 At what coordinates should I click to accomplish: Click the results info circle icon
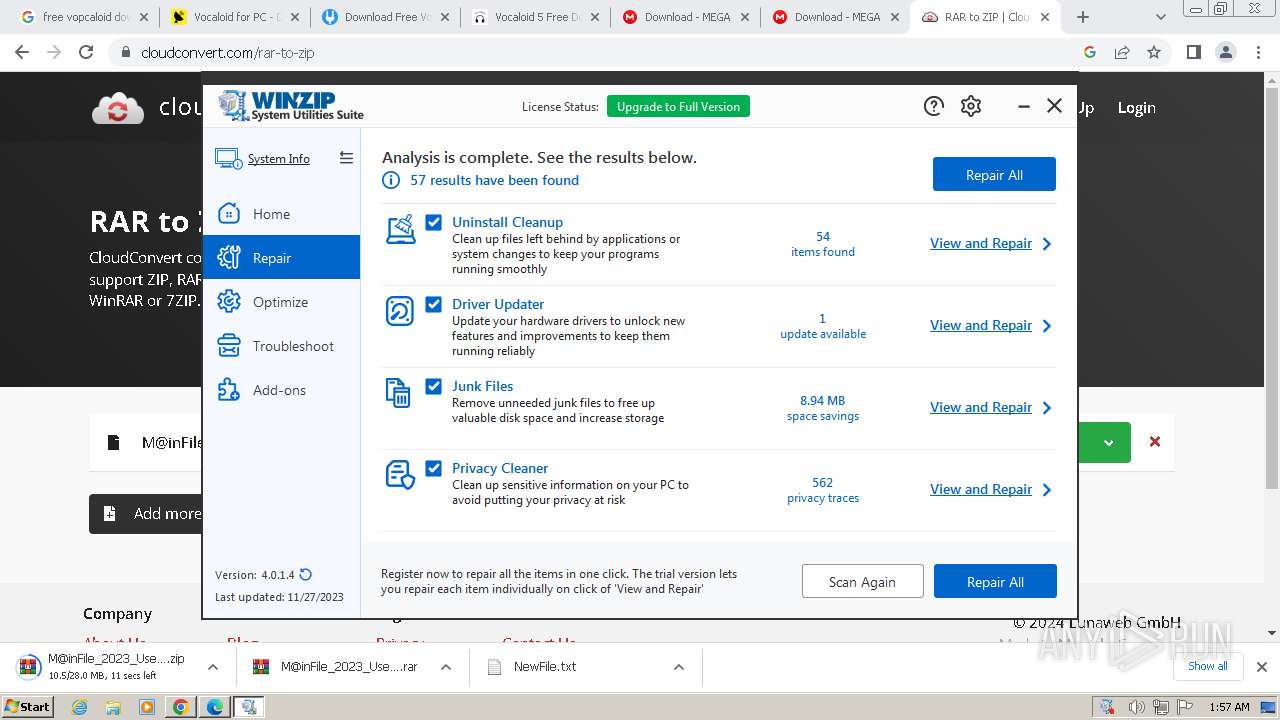click(391, 180)
